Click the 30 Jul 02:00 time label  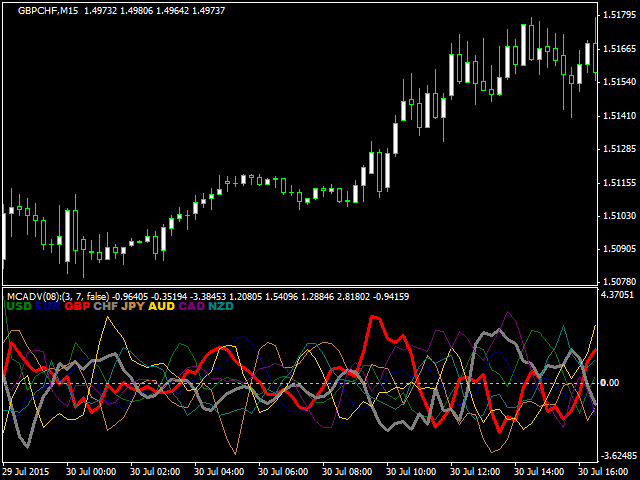[x=155, y=472]
